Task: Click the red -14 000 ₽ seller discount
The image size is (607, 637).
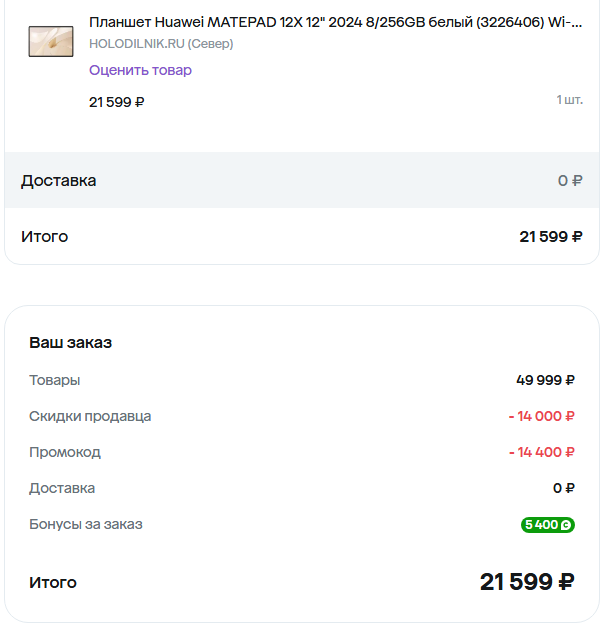Action: click(x=541, y=416)
